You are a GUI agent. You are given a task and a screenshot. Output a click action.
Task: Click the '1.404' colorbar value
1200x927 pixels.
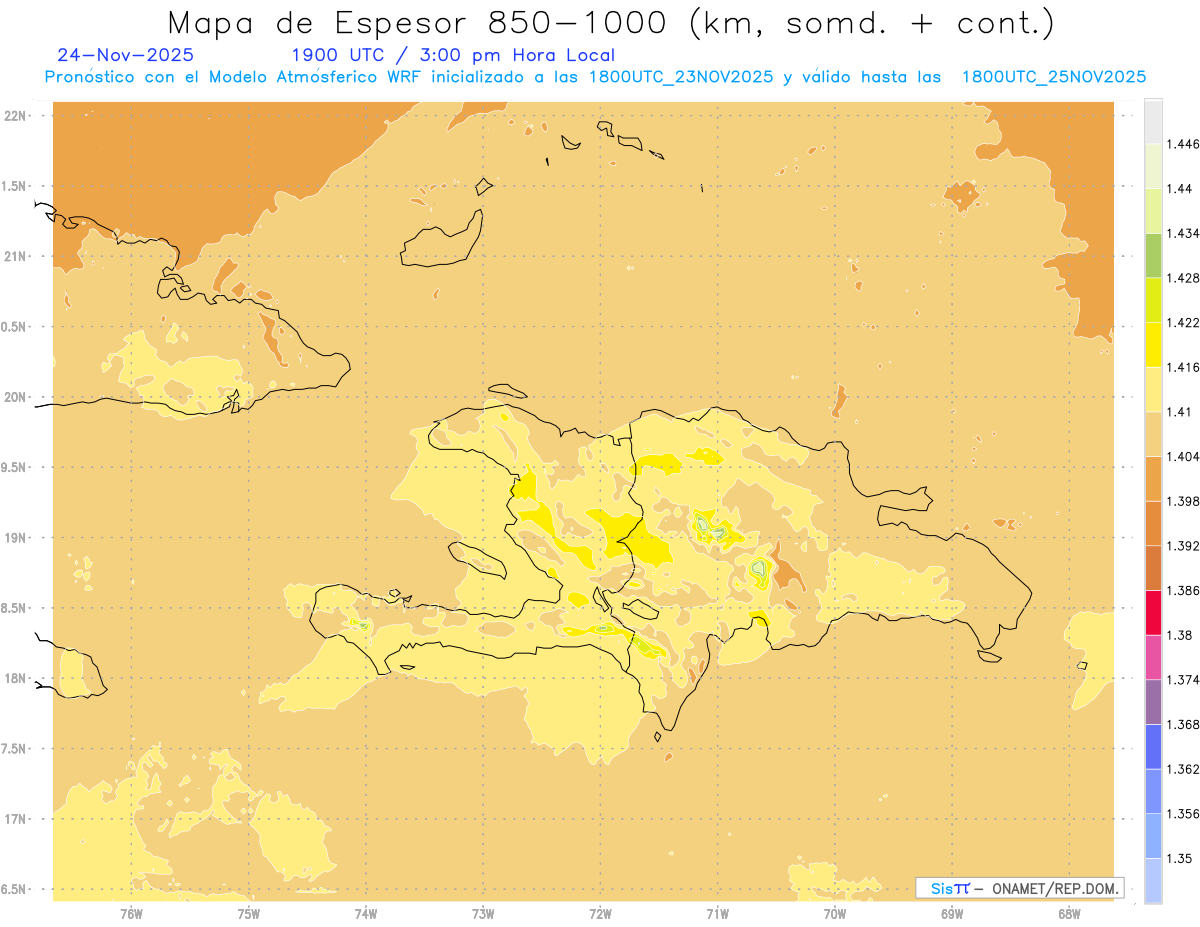[1185, 456]
